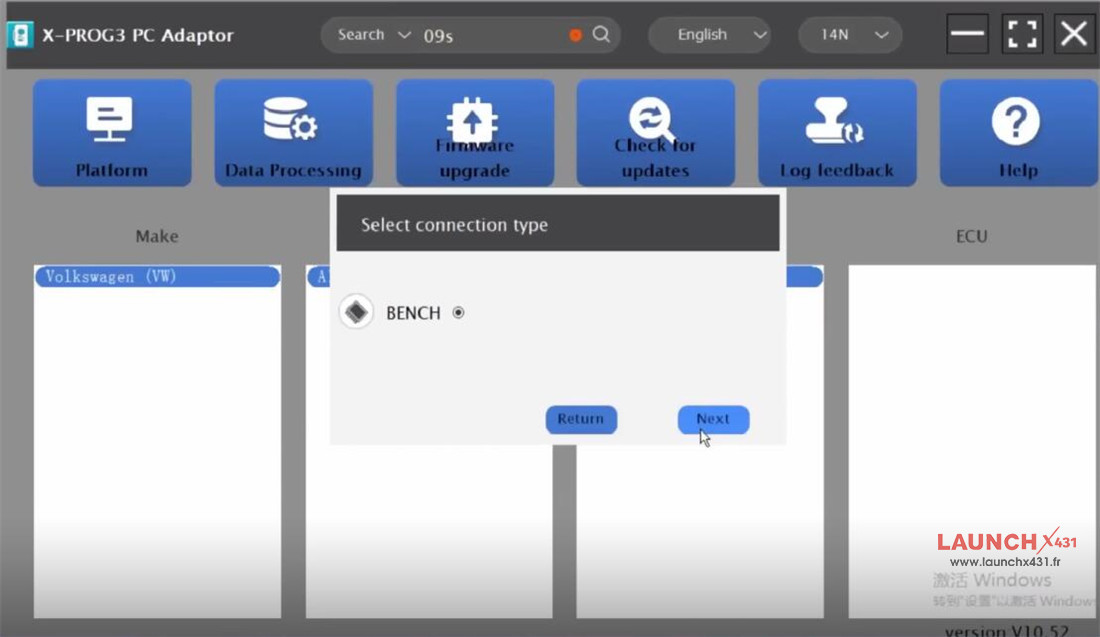Open the English language dropdown
This screenshot has height=637, width=1100.
click(709, 35)
